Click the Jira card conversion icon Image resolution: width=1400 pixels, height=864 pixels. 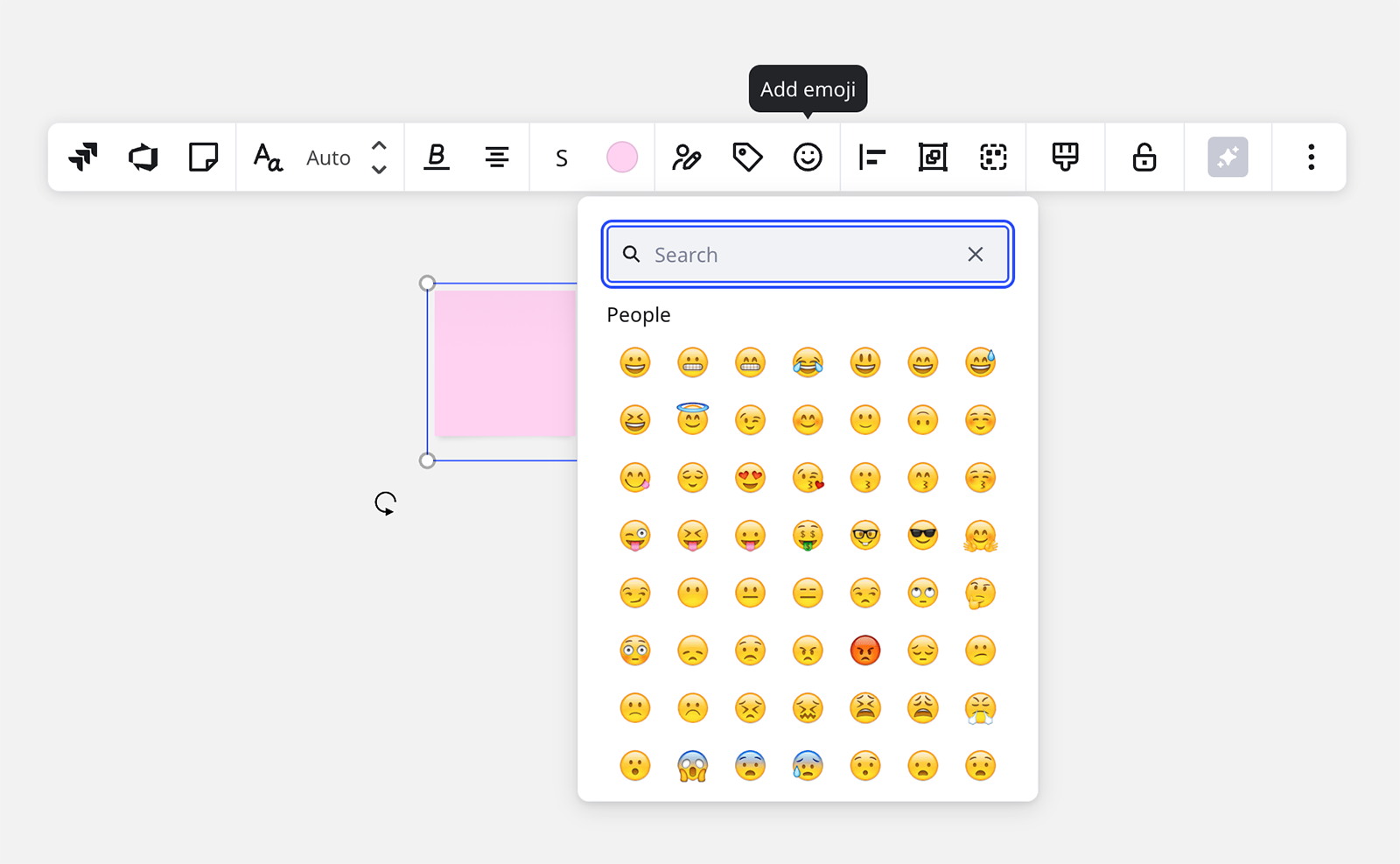pos(83,158)
